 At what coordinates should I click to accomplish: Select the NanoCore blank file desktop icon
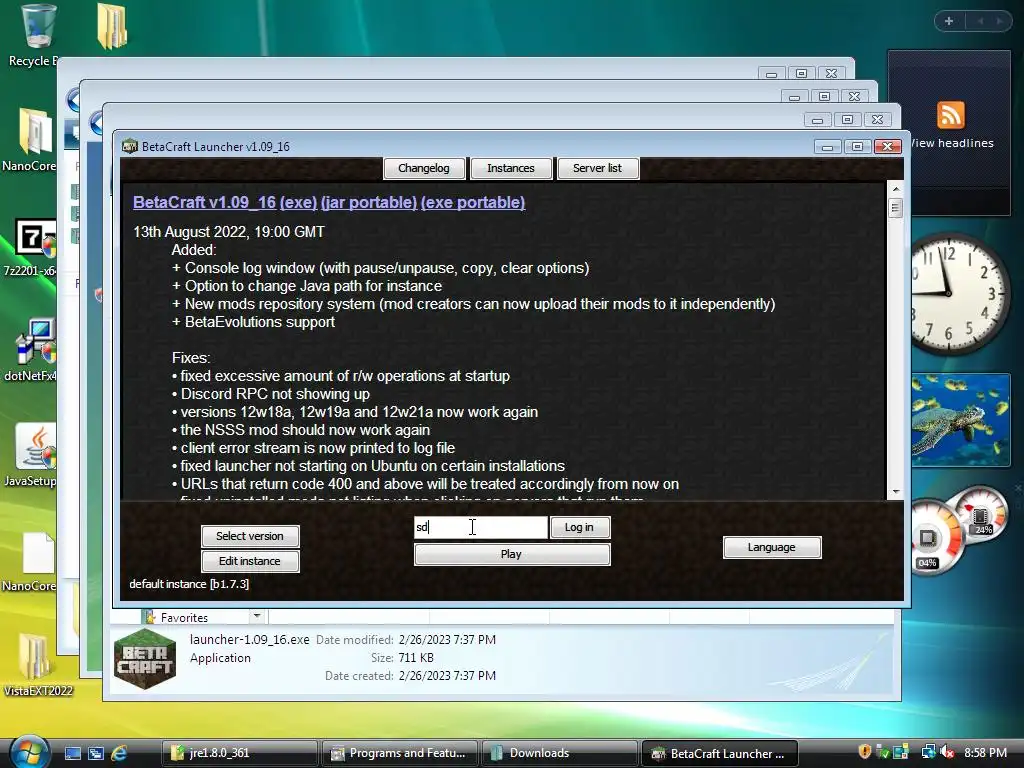pos(33,562)
